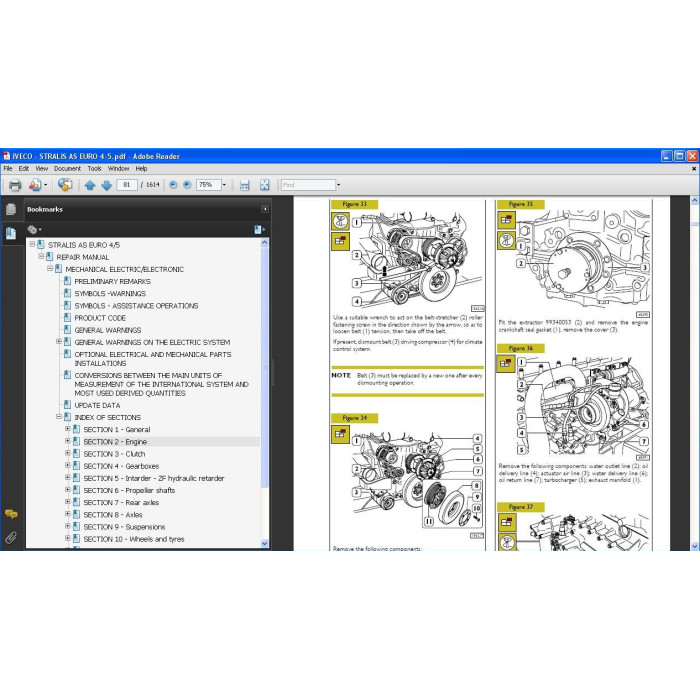Click document view scroll down arrow
The height and width of the screenshot is (700, 700).
click(695, 546)
